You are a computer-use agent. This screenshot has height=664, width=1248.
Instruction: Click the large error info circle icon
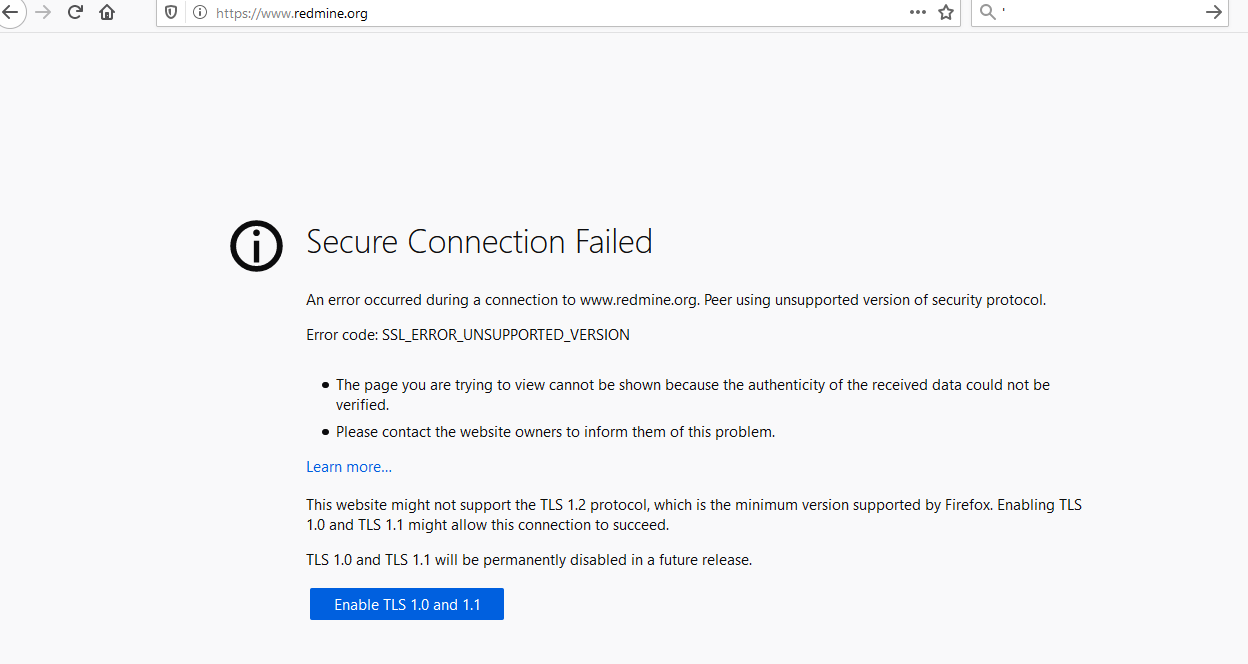(257, 243)
